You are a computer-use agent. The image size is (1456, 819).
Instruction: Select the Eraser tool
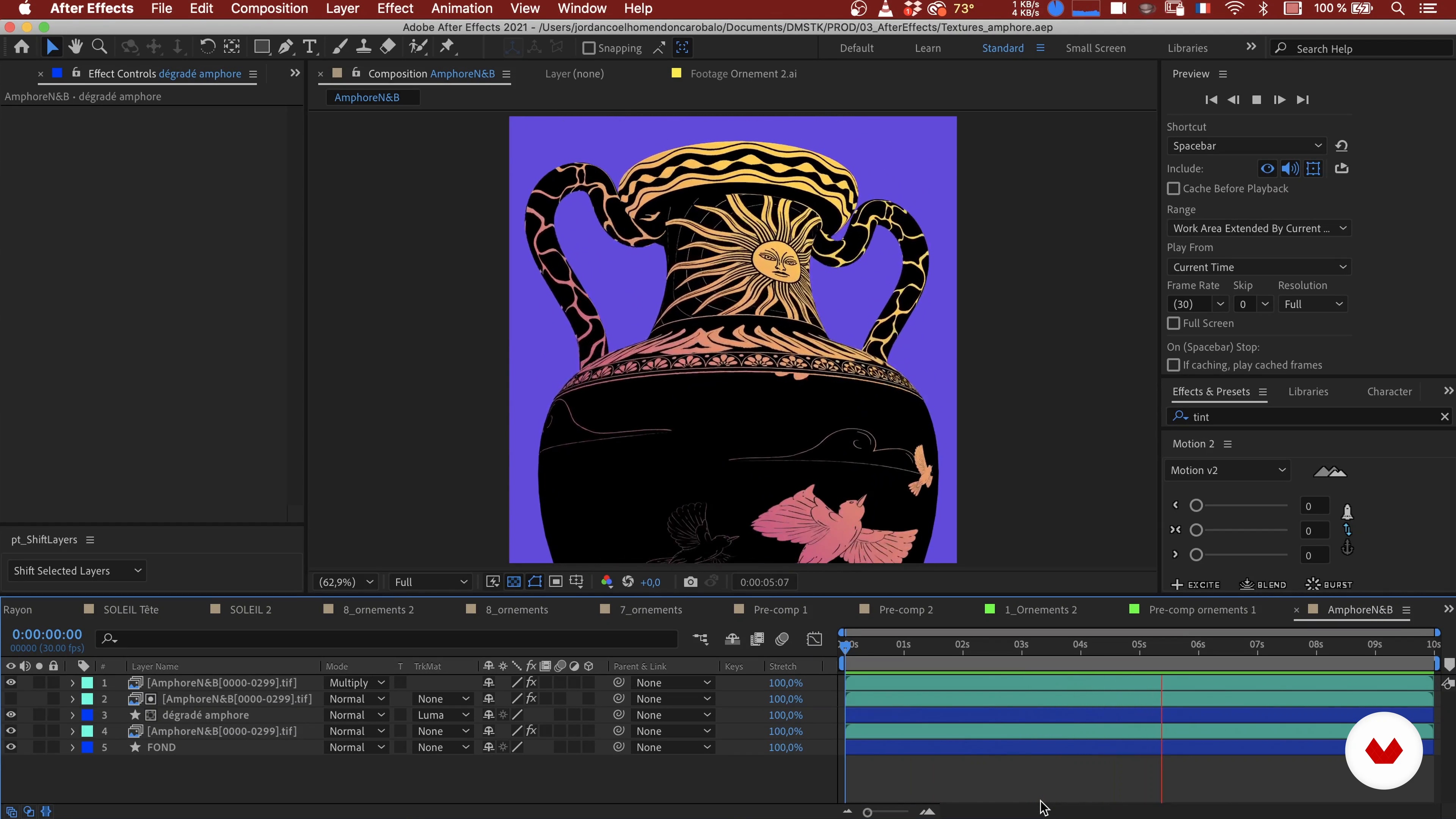(x=388, y=47)
